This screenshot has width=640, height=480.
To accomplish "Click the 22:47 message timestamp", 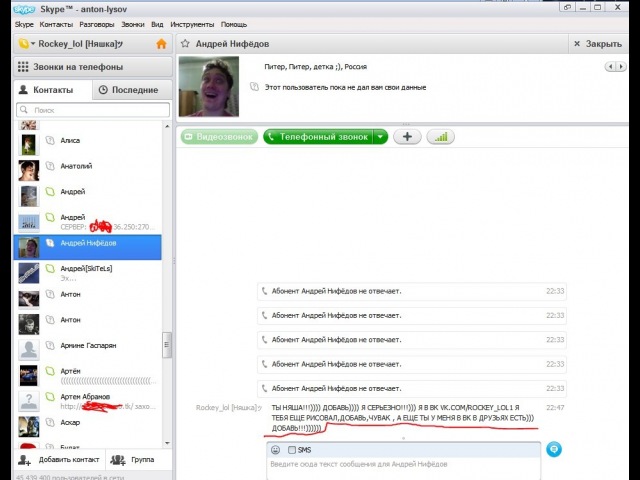I will point(555,407).
